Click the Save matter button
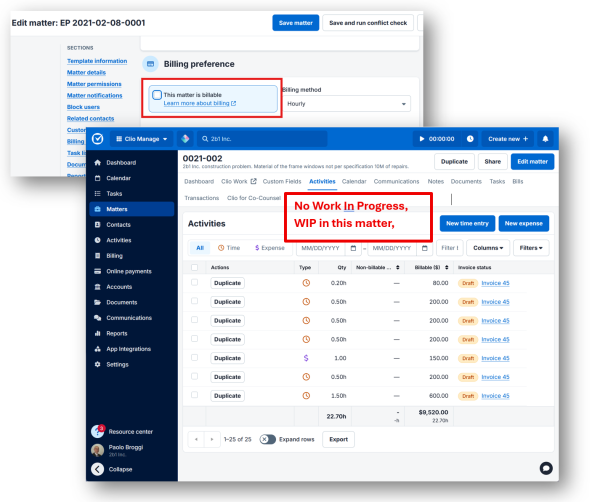The image size is (600, 502). (295, 23)
